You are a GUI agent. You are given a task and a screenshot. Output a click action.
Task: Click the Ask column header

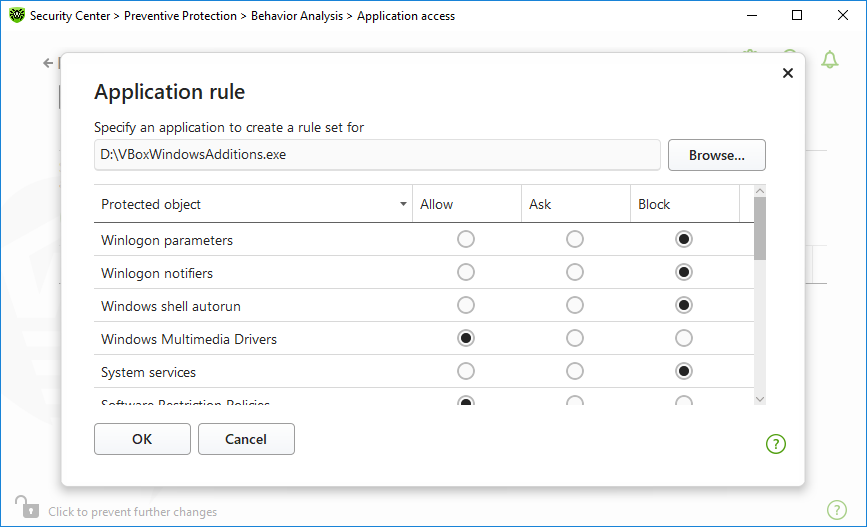(576, 204)
